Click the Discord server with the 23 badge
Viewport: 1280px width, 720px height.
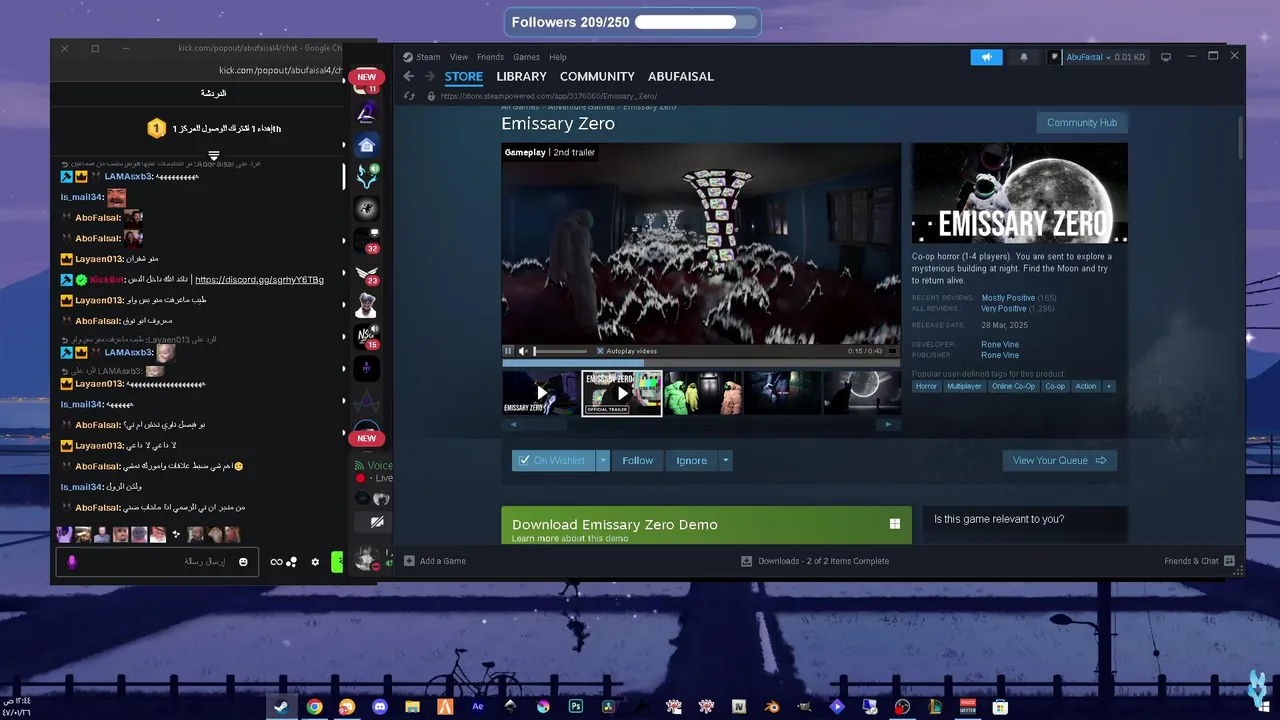pyautogui.click(x=367, y=273)
